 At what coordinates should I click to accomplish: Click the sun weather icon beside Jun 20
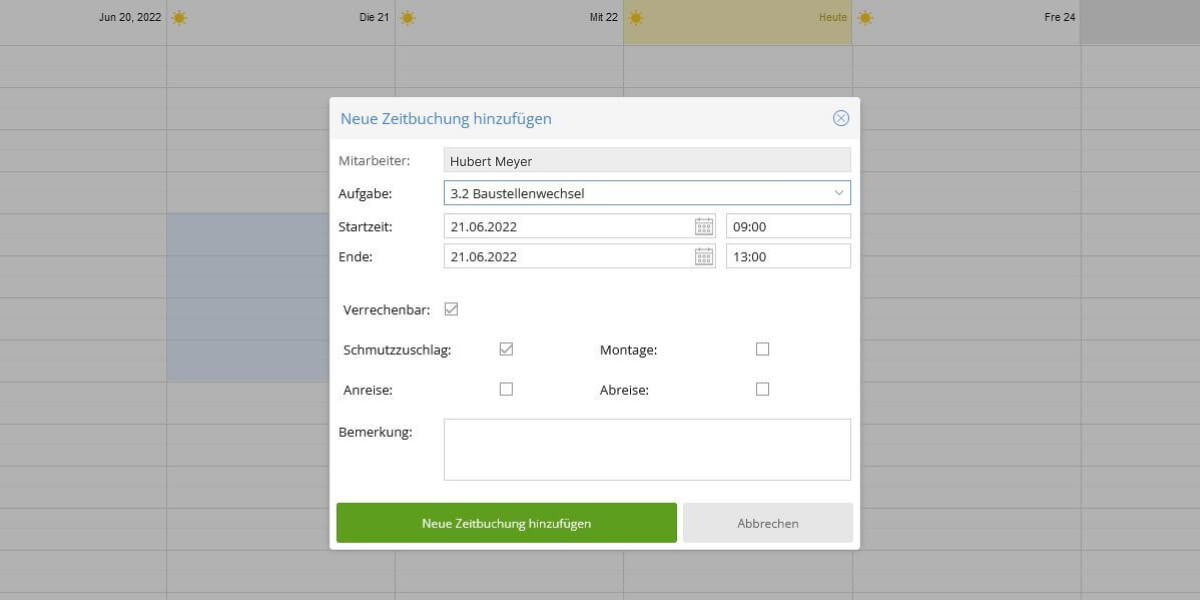(178, 17)
